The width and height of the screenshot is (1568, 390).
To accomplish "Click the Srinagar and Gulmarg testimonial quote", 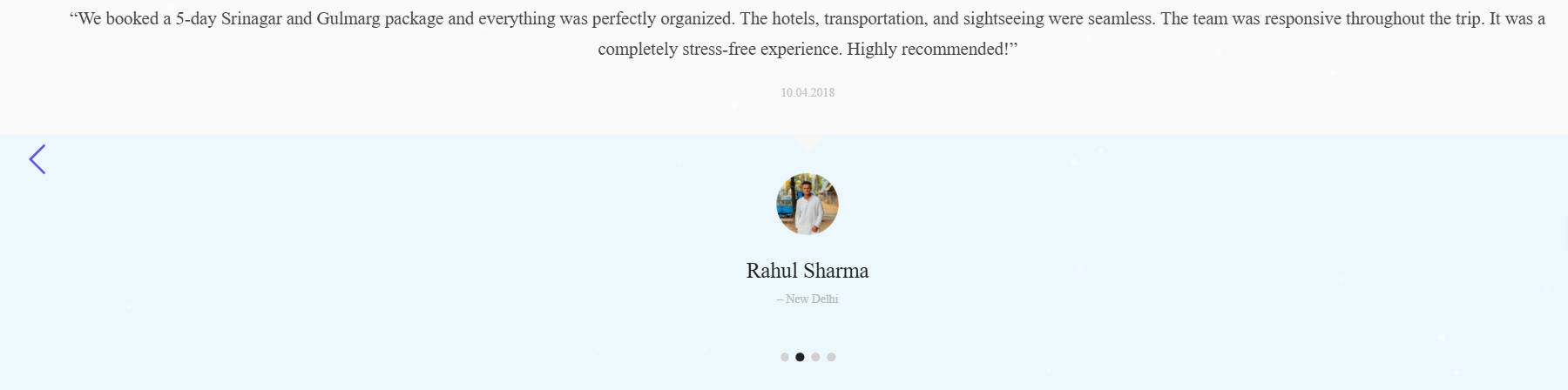I will click(808, 34).
